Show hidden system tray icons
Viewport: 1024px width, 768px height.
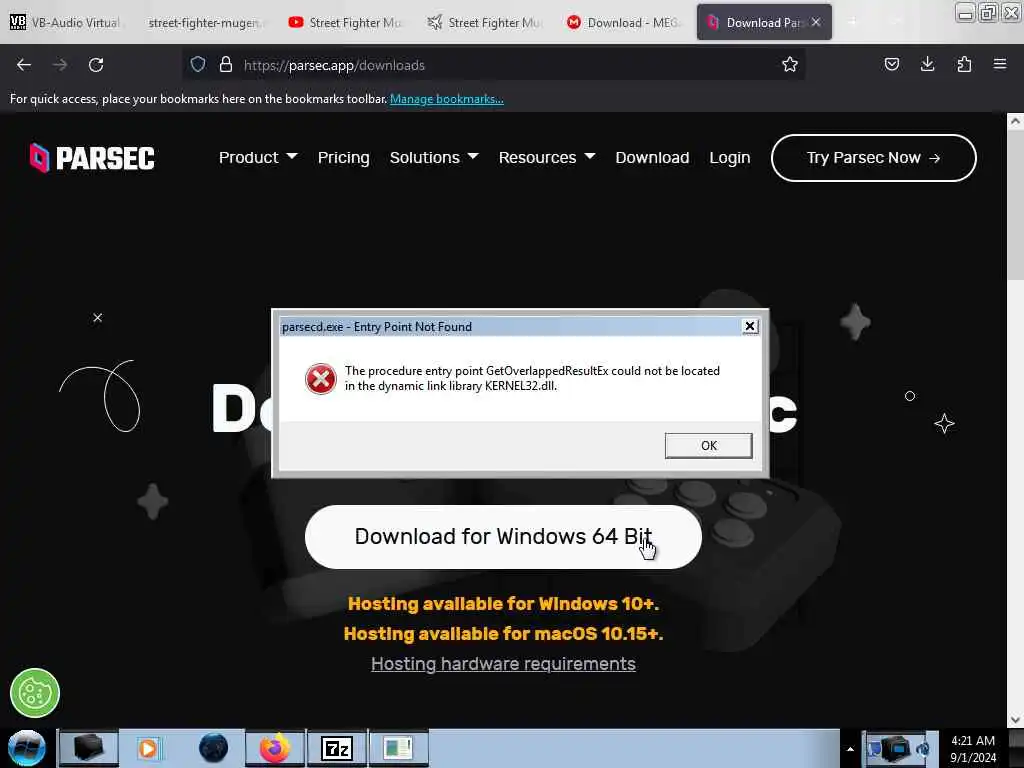(x=850, y=749)
